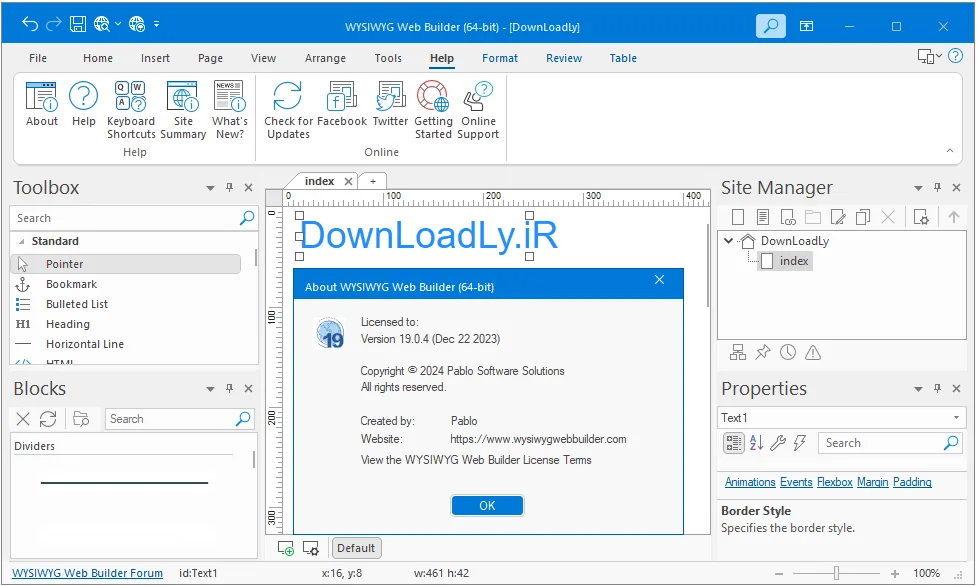The height and width of the screenshot is (586, 977).
Task: Open Online Support
Action: click(478, 110)
